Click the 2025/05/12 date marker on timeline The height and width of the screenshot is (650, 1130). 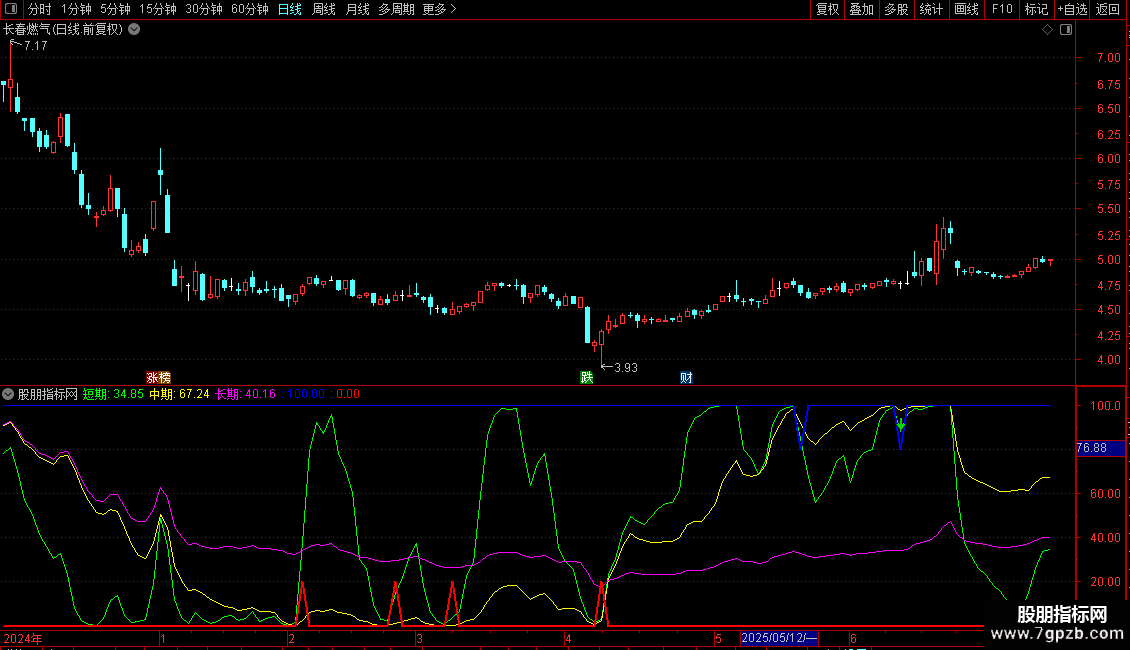point(779,638)
